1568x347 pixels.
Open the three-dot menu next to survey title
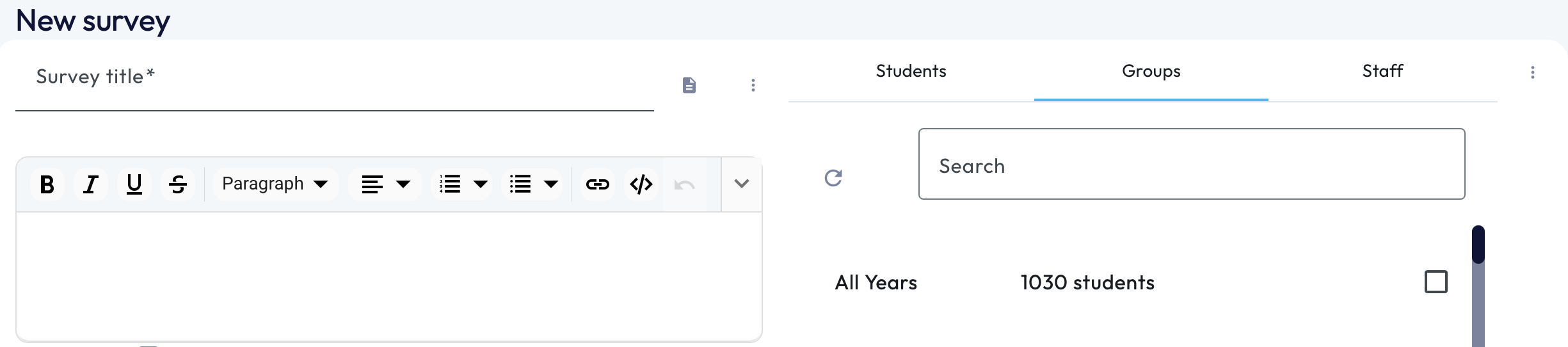click(753, 85)
